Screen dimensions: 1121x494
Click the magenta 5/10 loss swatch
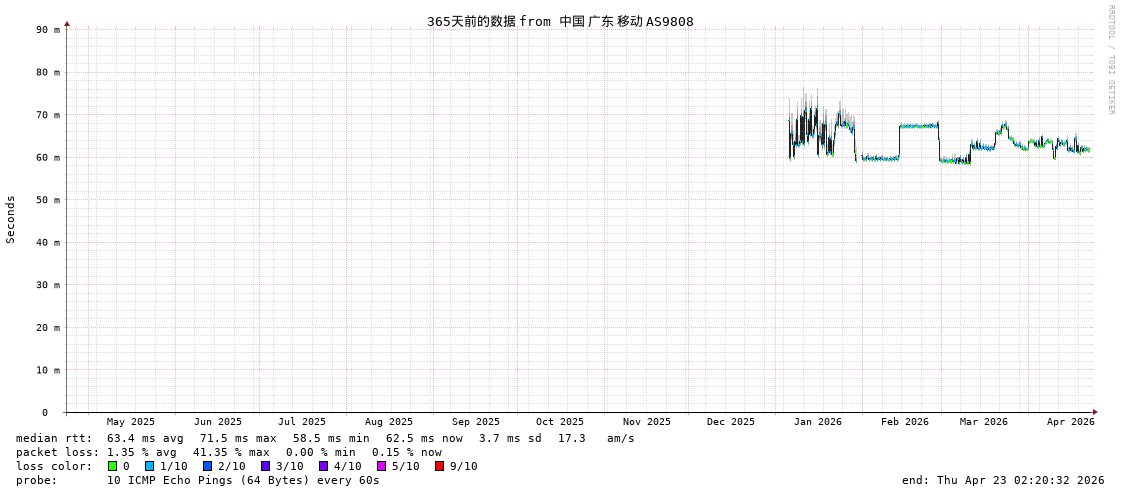(x=381, y=466)
